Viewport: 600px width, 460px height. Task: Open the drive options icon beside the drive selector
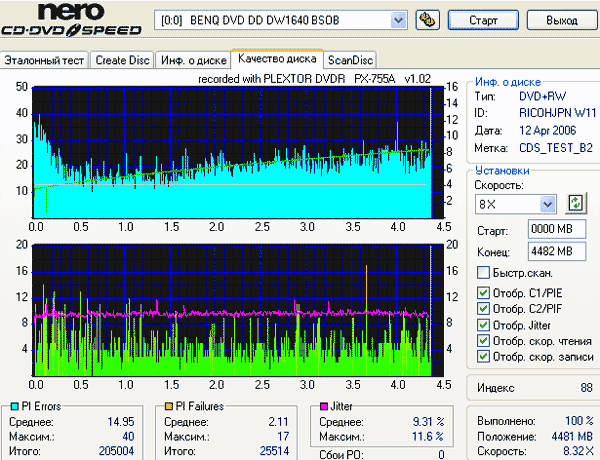tap(427, 20)
